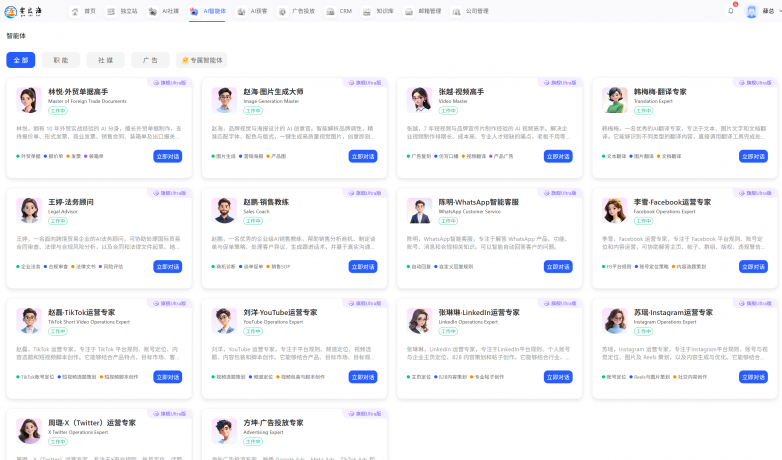Start chat with 张琳琳·LinkedIn运营专家
Image resolution: width=782 pixels, height=460 pixels.
point(558,377)
